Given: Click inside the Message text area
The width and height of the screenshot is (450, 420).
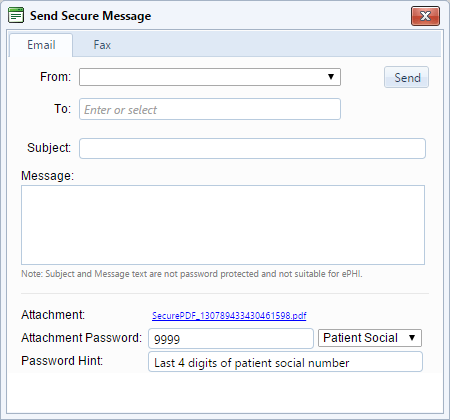Looking at the screenshot, I should pos(223,225).
